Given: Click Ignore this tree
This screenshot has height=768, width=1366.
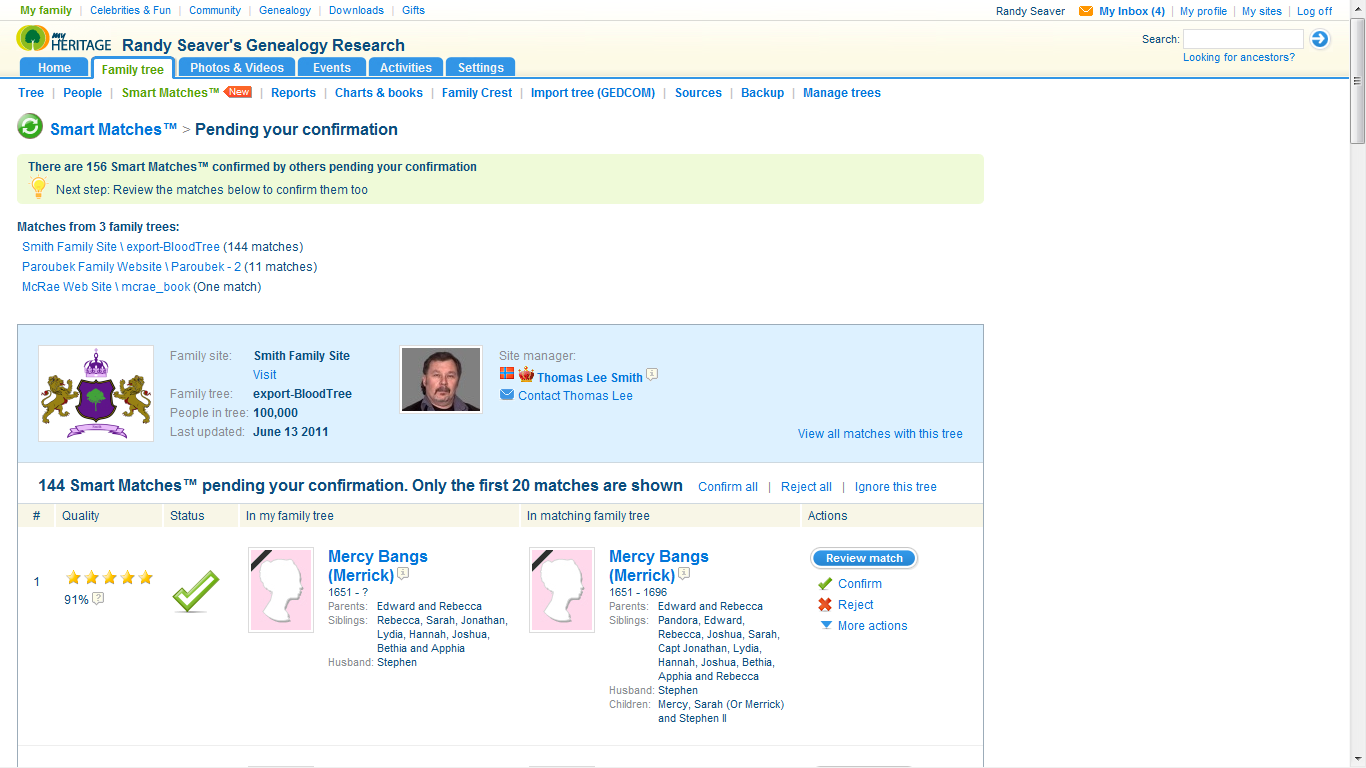Looking at the screenshot, I should [x=896, y=487].
